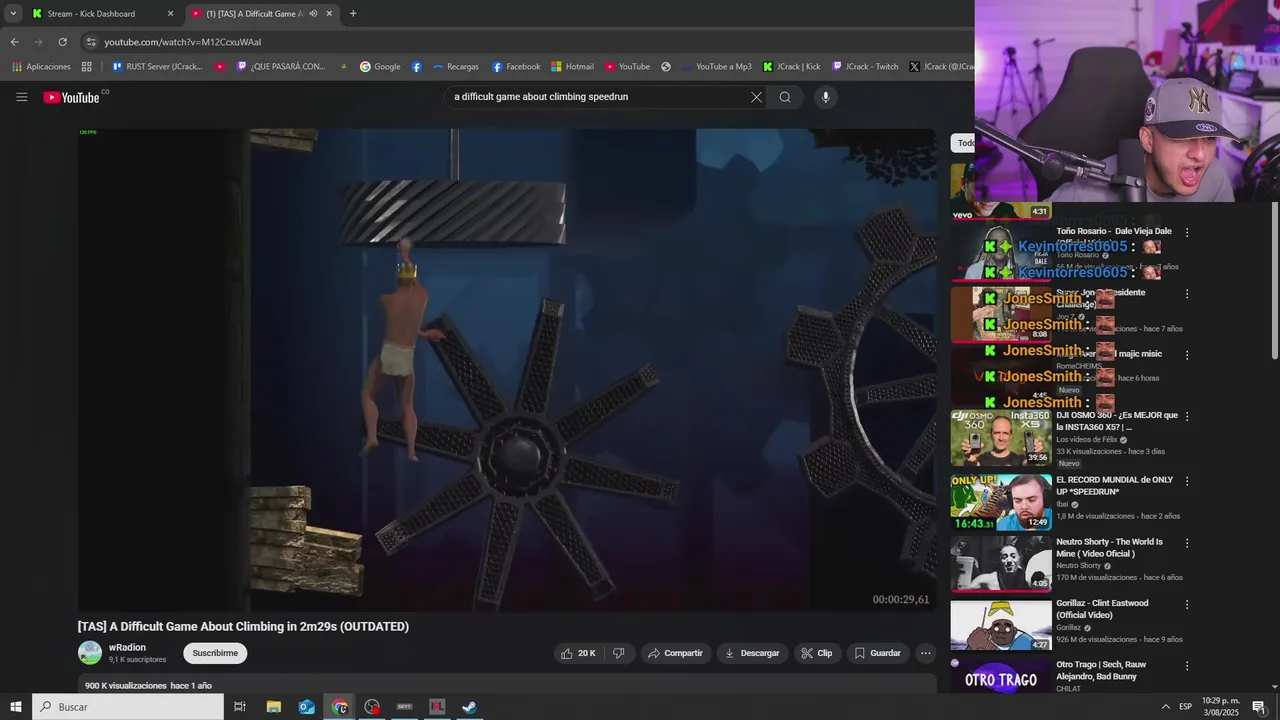The image size is (1280, 720).
Task: Open menu for Gorillaz Clint Eastwood video
Action: pyautogui.click(x=1187, y=605)
